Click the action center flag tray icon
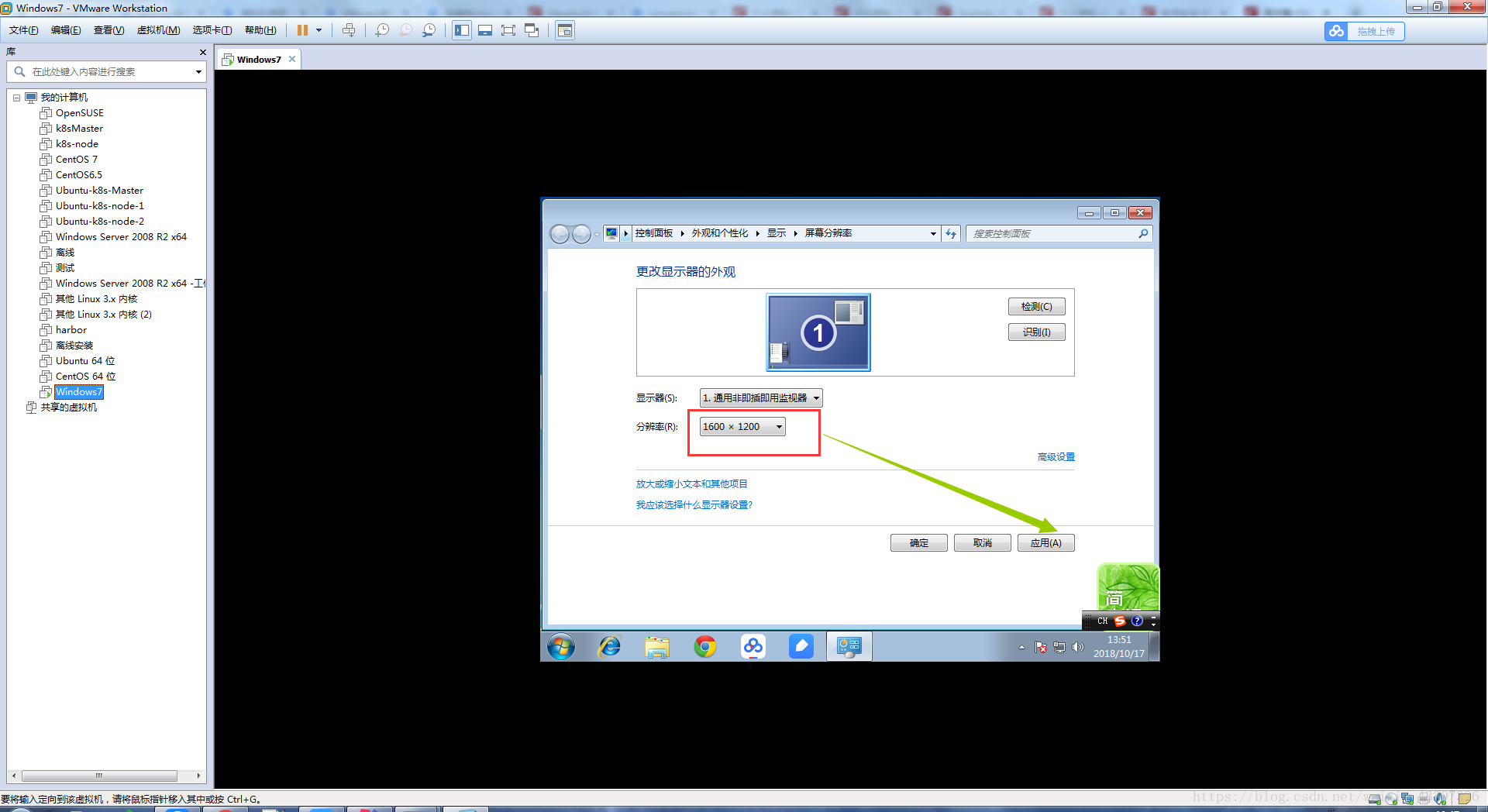1488x812 pixels. pos(1041,647)
